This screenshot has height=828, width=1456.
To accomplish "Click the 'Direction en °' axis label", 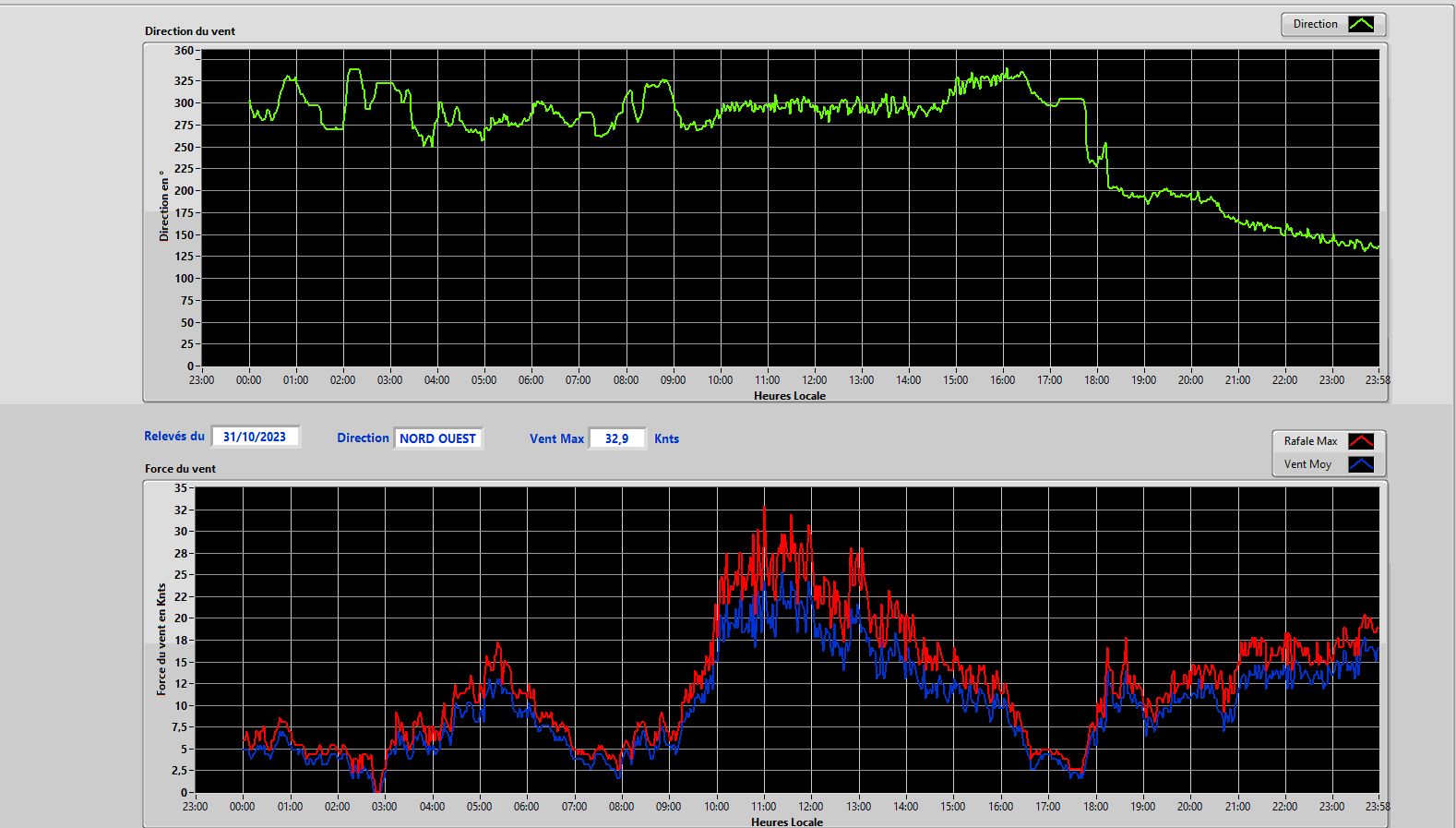I will [x=163, y=206].
